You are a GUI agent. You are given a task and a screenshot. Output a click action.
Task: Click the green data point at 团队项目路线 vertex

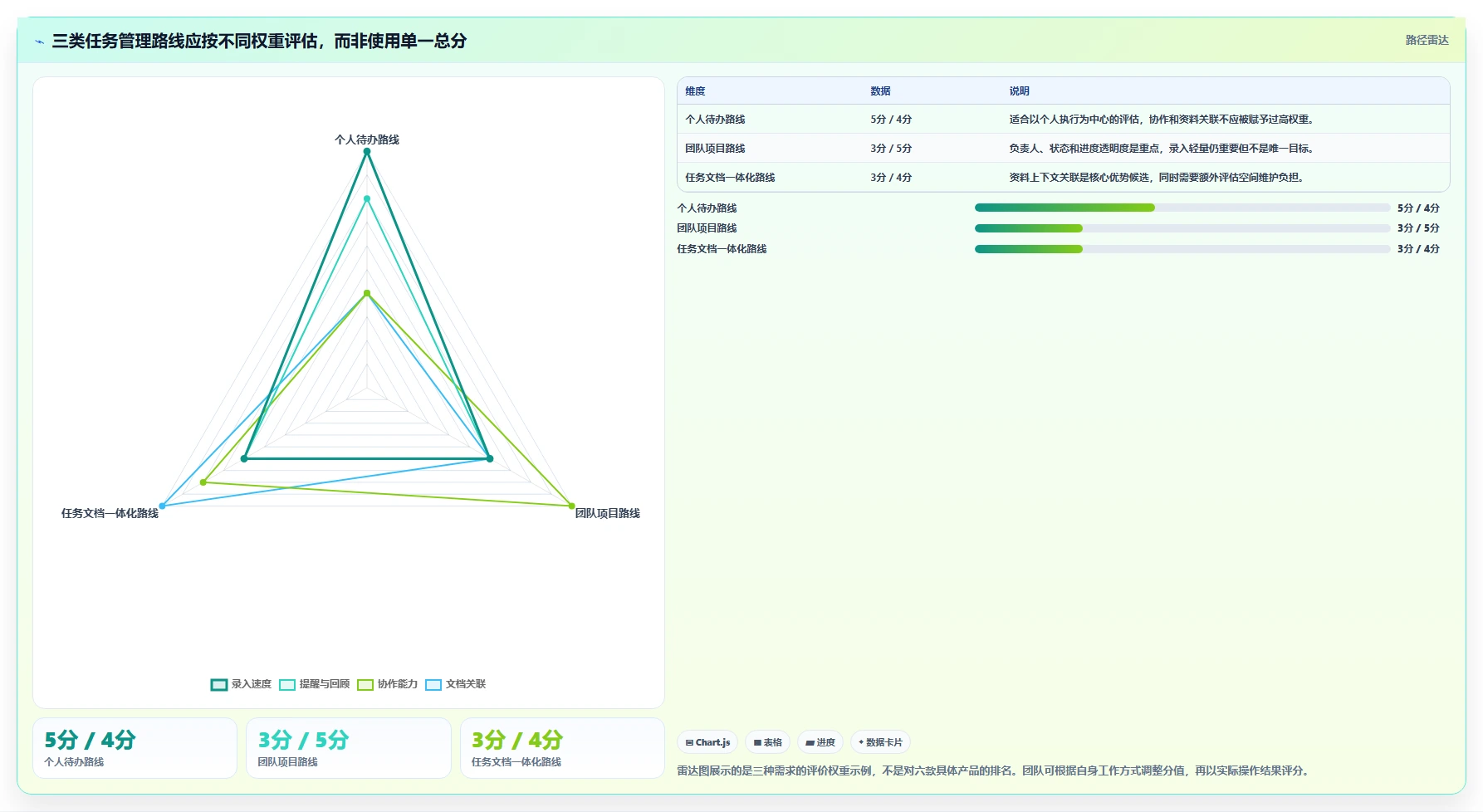pos(571,506)
